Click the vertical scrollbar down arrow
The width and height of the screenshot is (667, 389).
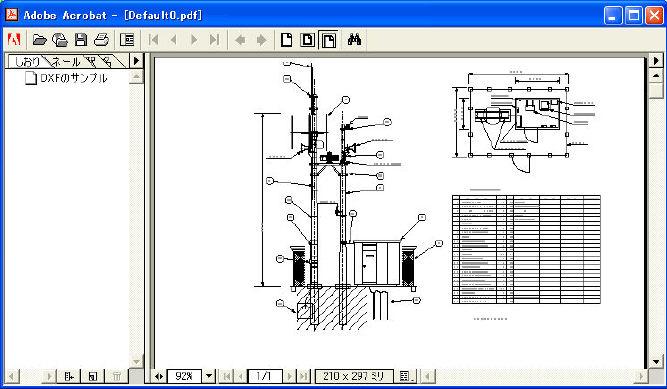(656, 362)
